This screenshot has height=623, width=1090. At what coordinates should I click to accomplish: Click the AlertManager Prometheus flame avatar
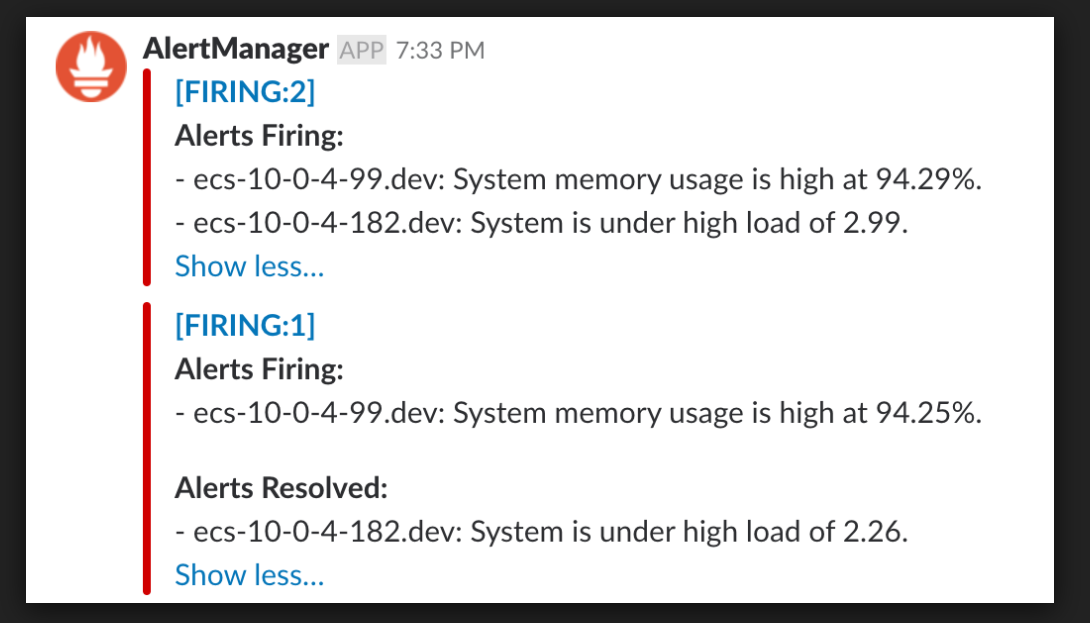click(x=91, y=67)
